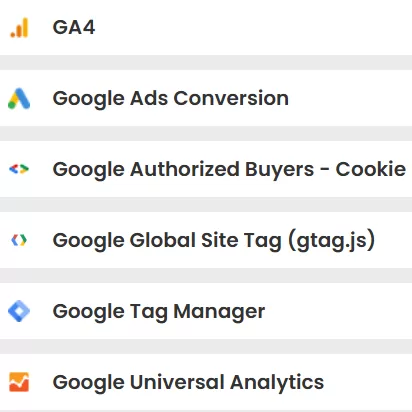The height and width of the screenshot is (412, 412).
Task: Select the Google Tag Manager label
Action: coord(159,312)
